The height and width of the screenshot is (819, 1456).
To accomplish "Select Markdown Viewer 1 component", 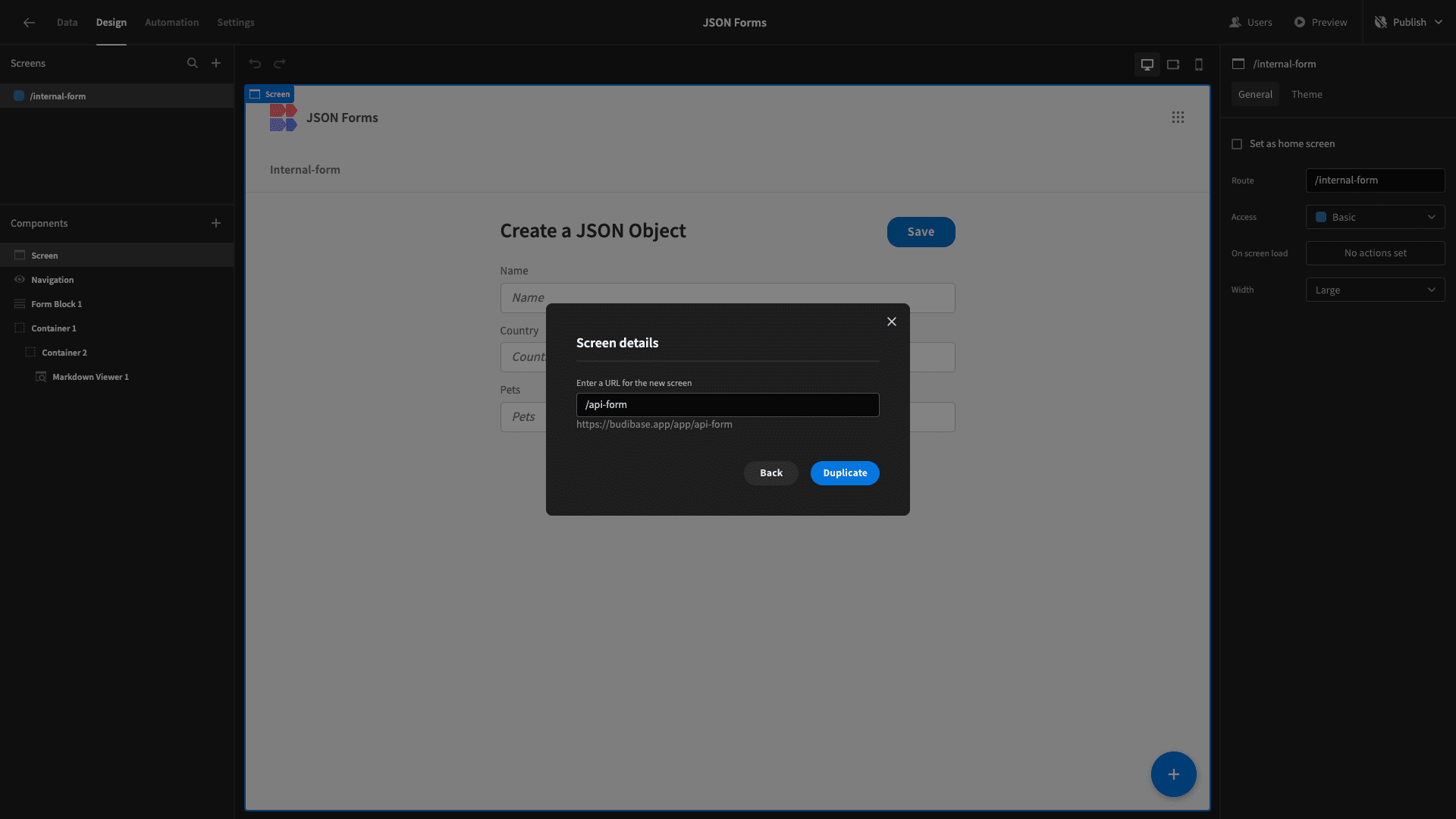I will (x=117, y=377).
